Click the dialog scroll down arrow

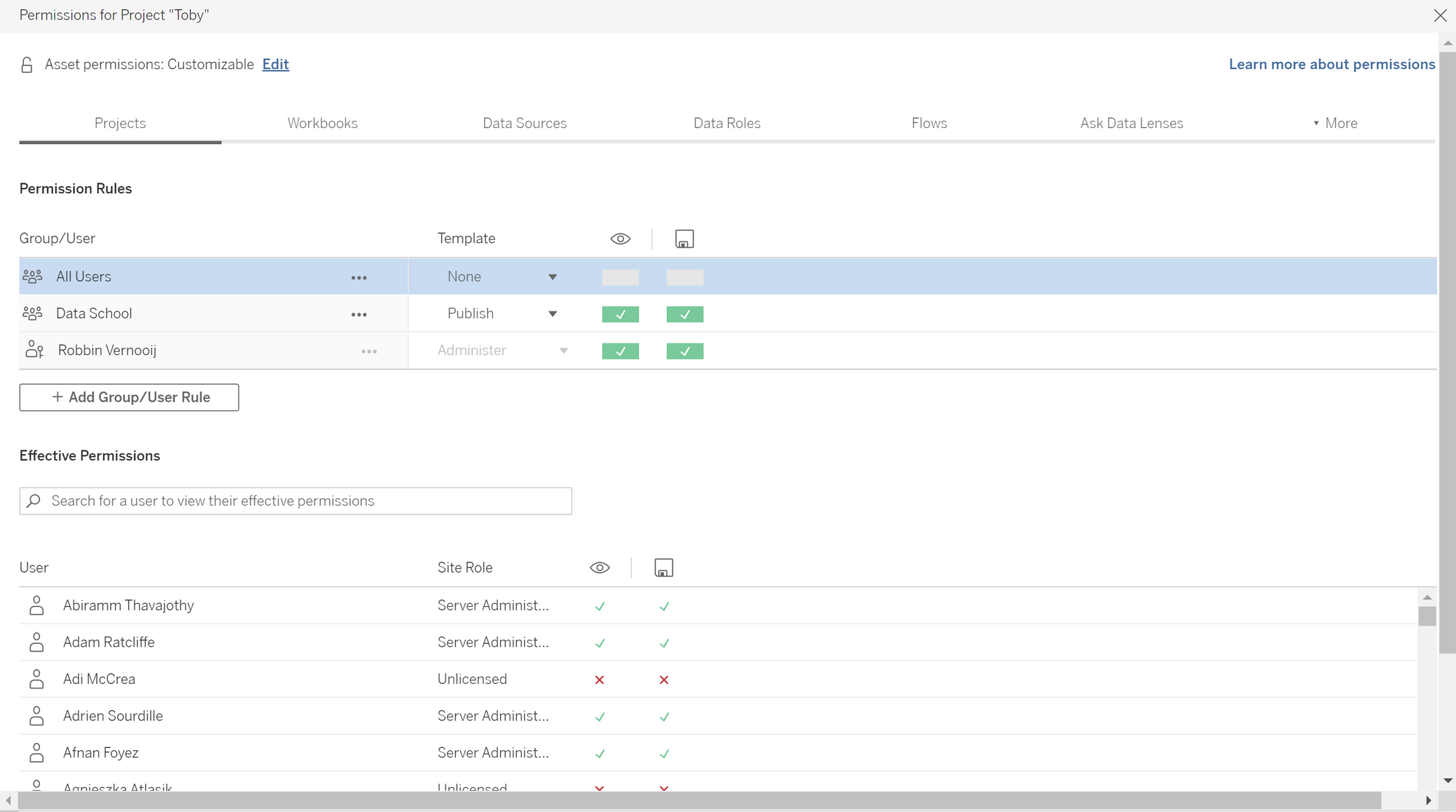[1447, 780]
